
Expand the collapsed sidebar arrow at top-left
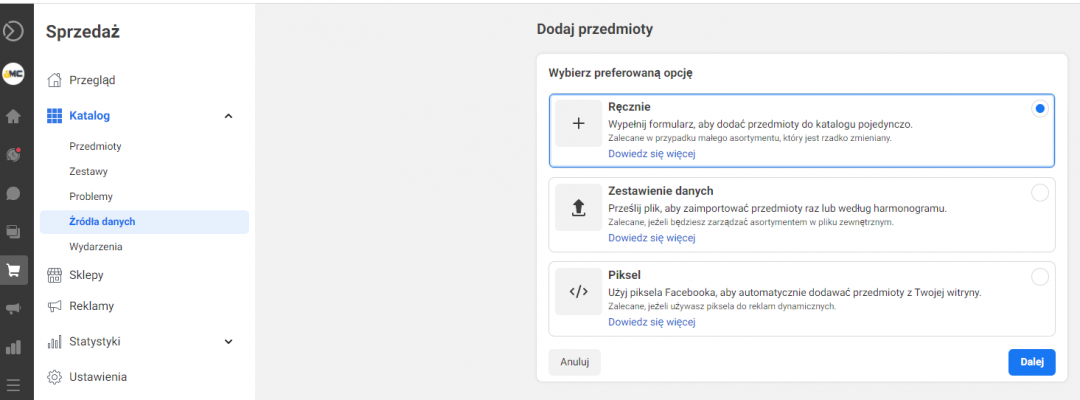tap(14, 31)
